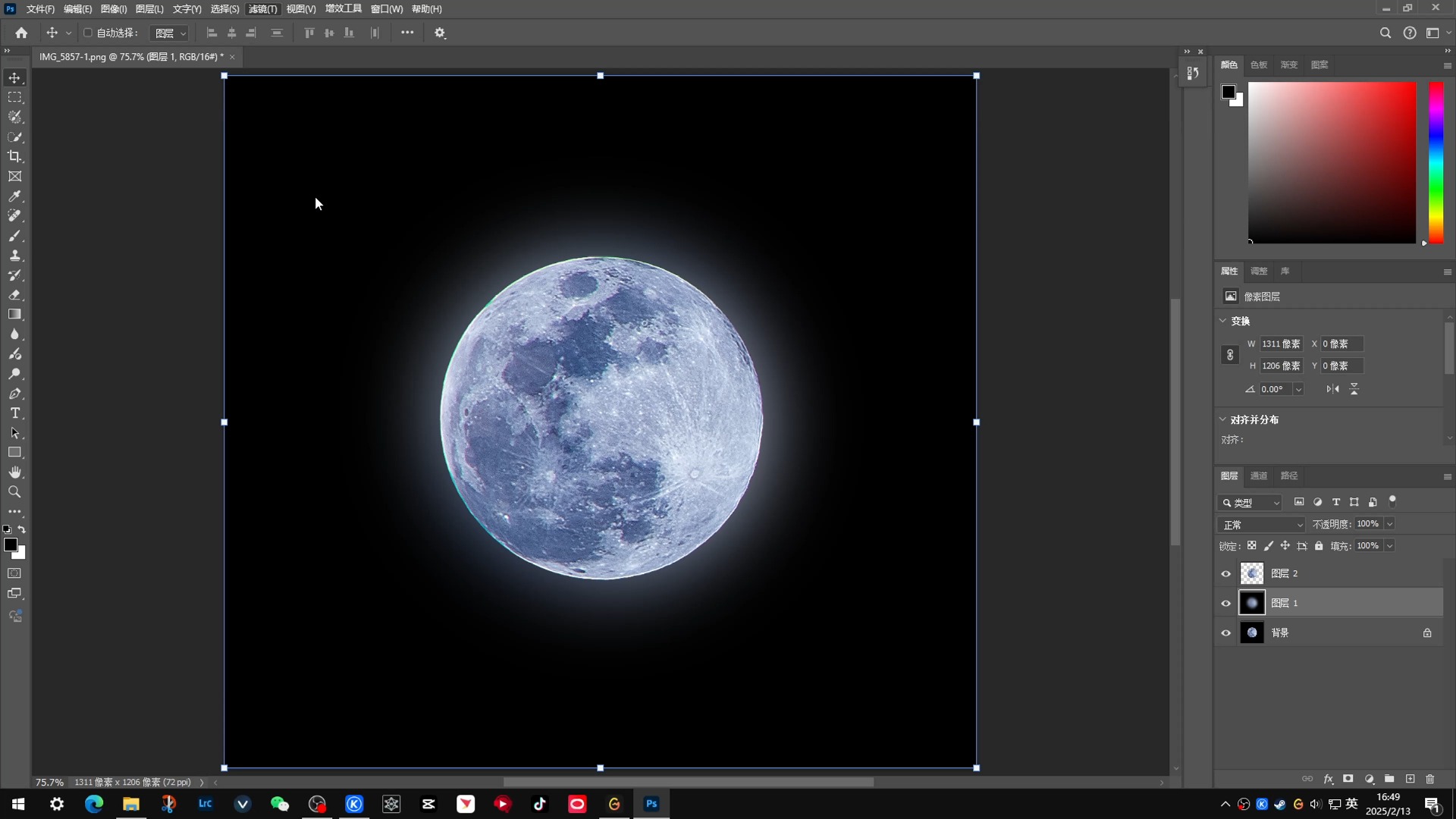Select the Horizontal Type tool
The height and width of the screenshot is (819, 1456).
click(x=14, y=413)
